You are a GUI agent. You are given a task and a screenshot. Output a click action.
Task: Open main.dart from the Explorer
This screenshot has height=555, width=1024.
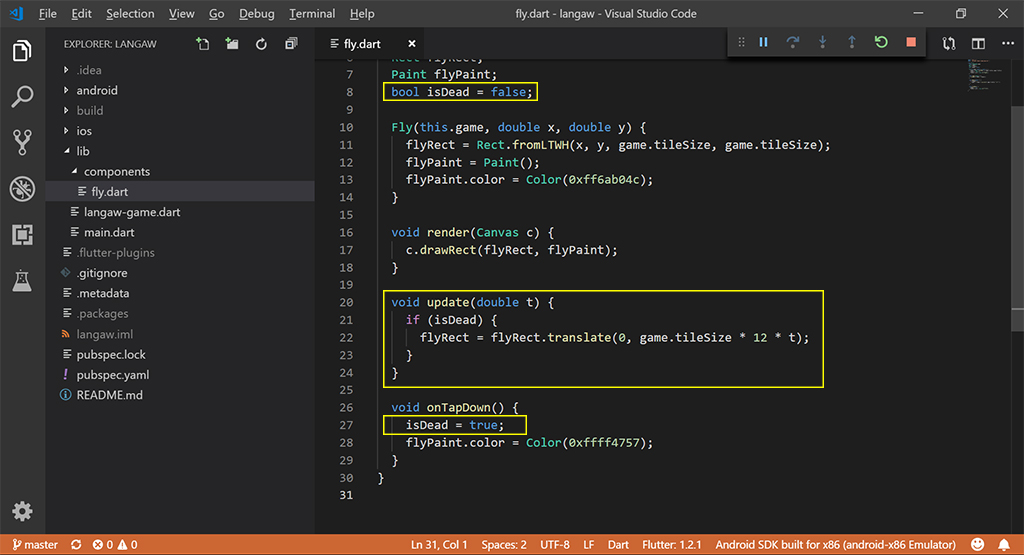pyautogui.click(x=109, y=232)
